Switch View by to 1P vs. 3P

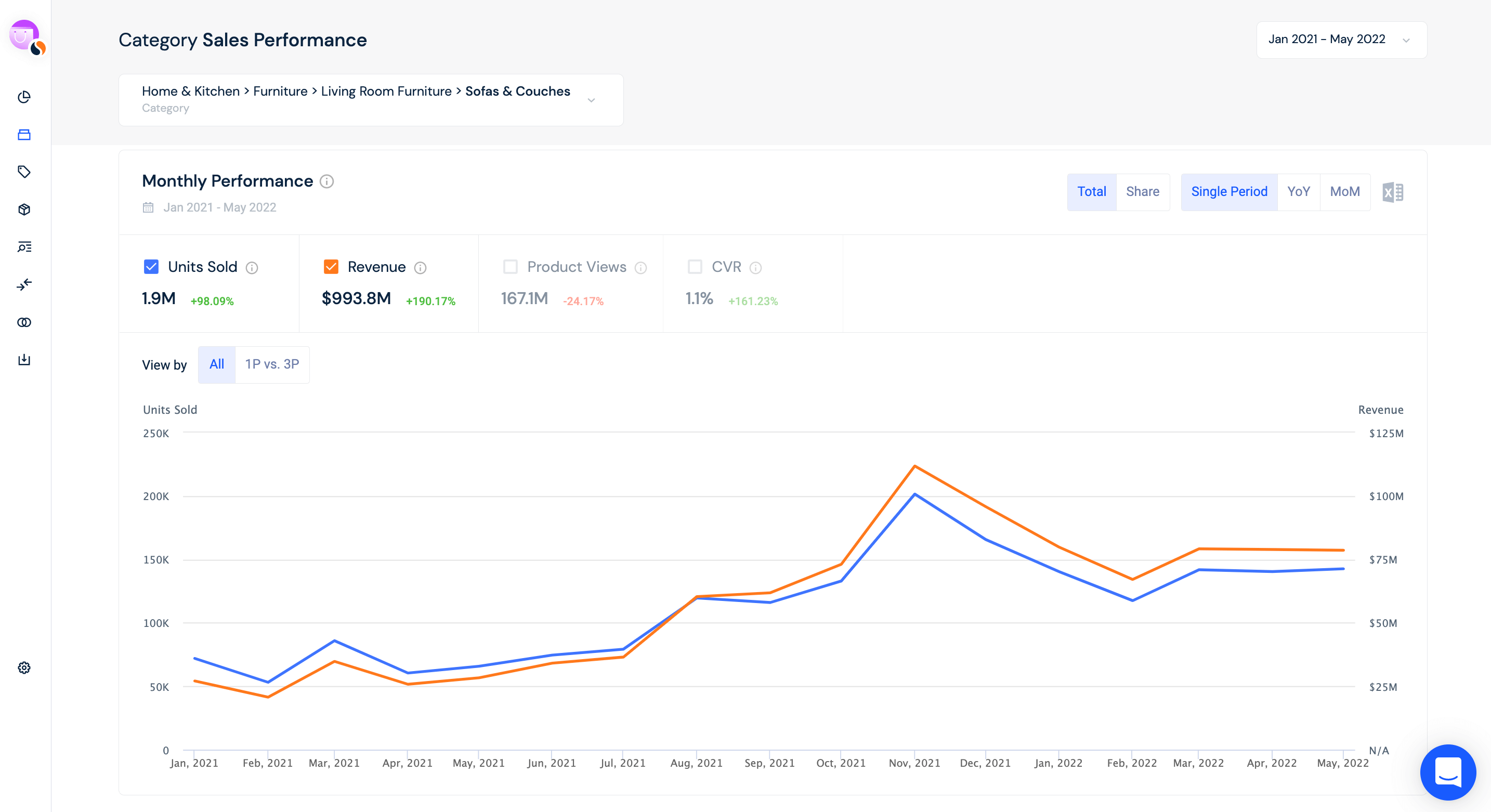point(271,364)
